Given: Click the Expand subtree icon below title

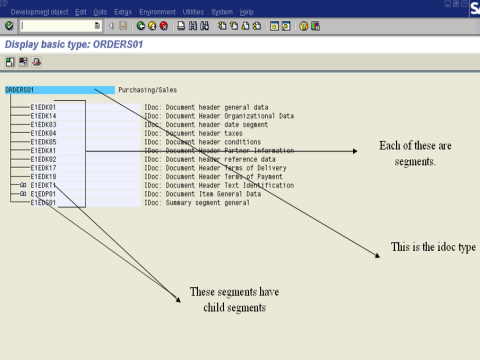Looking at the screenshot, I should [10, 62].
